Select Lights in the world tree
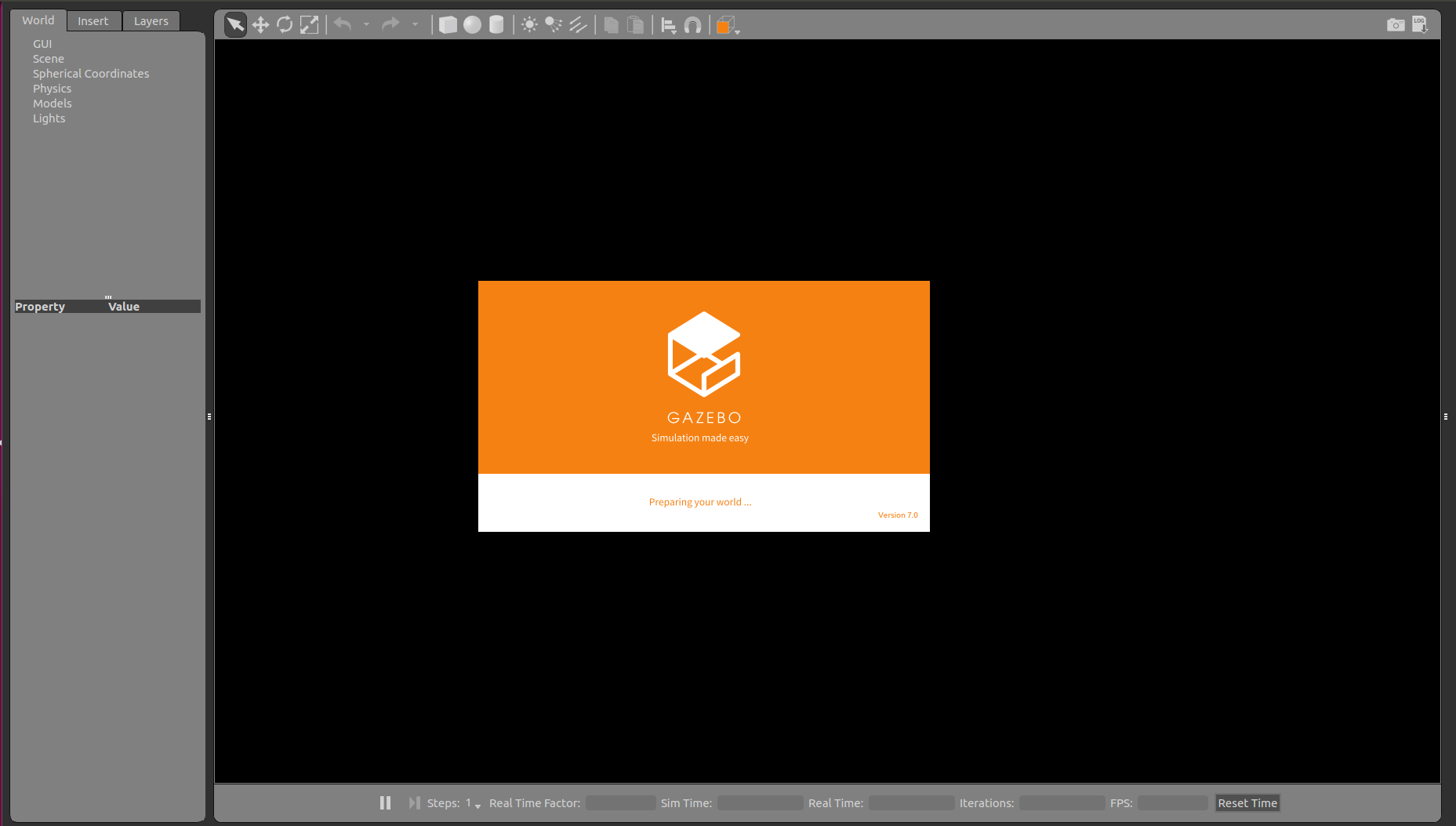1456x826 pixels. (x=49, y=118)
